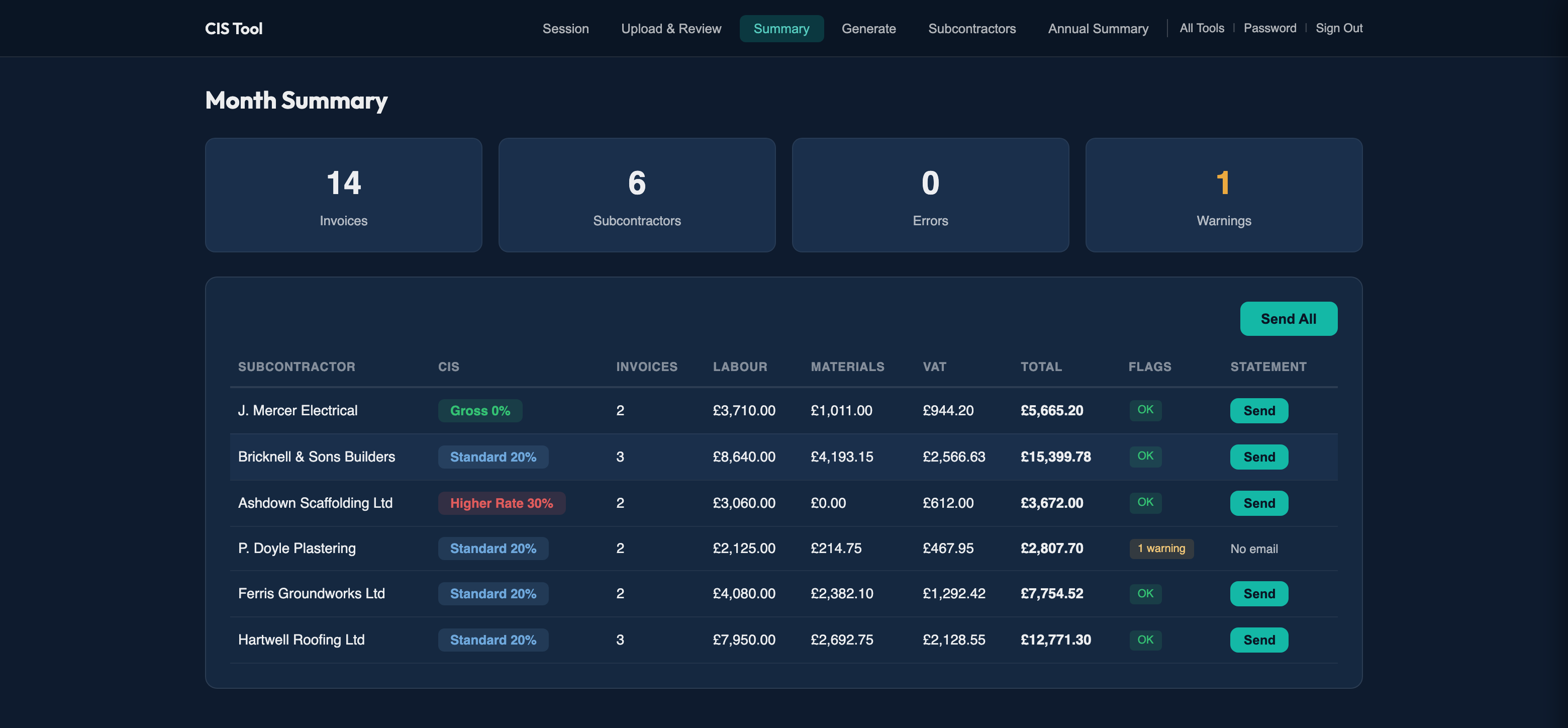The image size is (1568, 728).
Task: Open the Password link
Action: tap(1270, 28)
